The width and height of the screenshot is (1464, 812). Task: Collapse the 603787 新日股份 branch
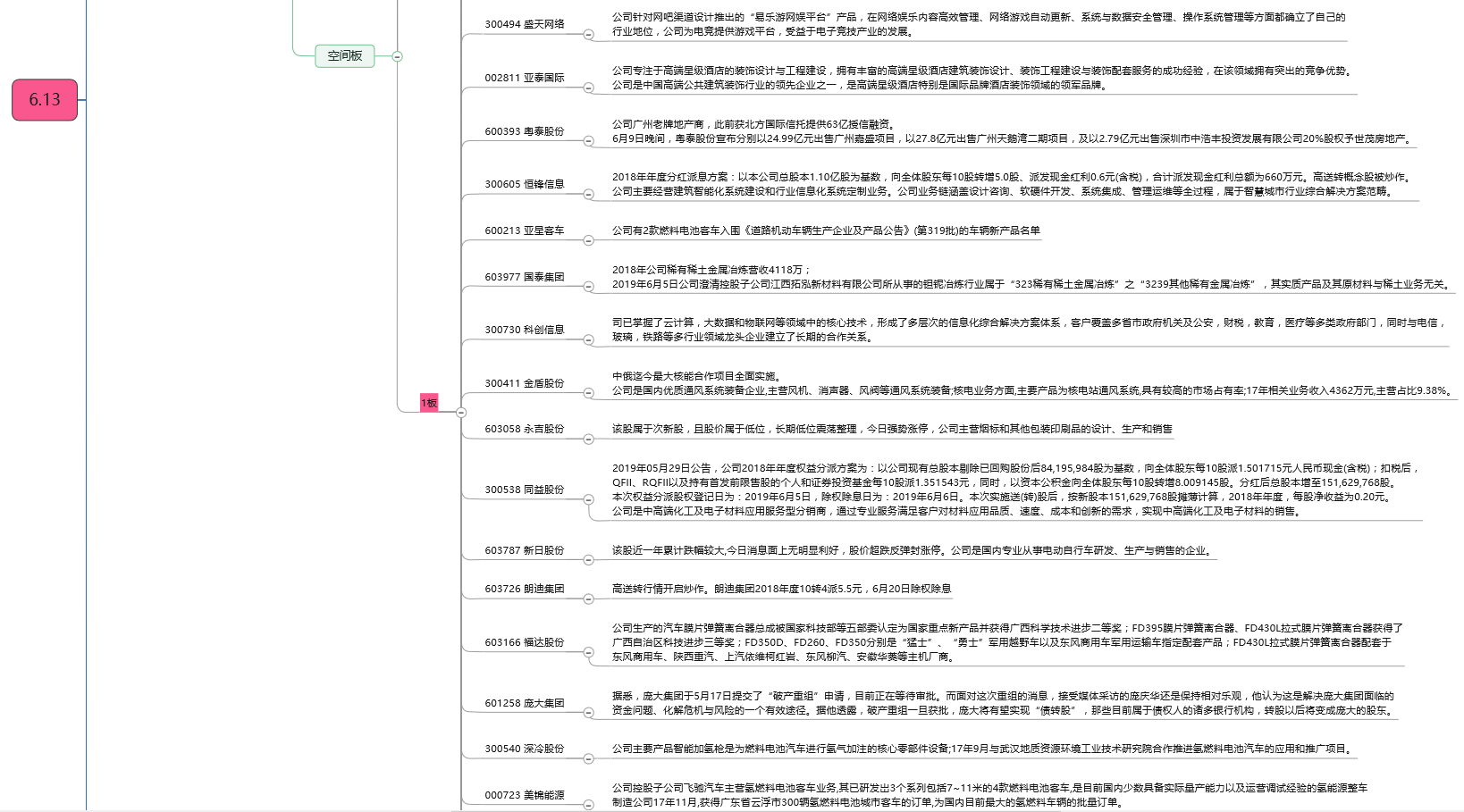point(588,560)
